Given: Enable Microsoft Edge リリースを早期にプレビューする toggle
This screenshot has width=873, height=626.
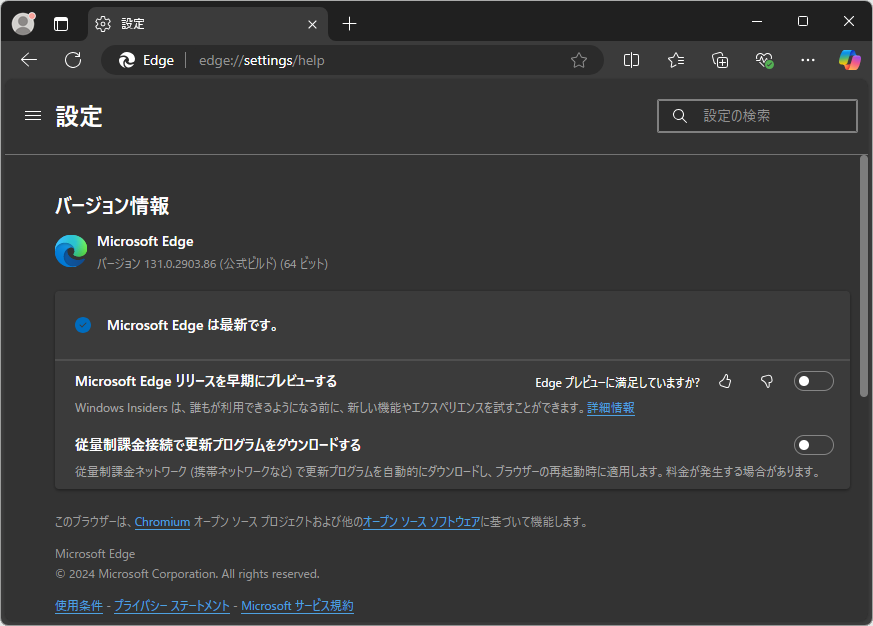Looking at the screenshot, I should point(813,380).
